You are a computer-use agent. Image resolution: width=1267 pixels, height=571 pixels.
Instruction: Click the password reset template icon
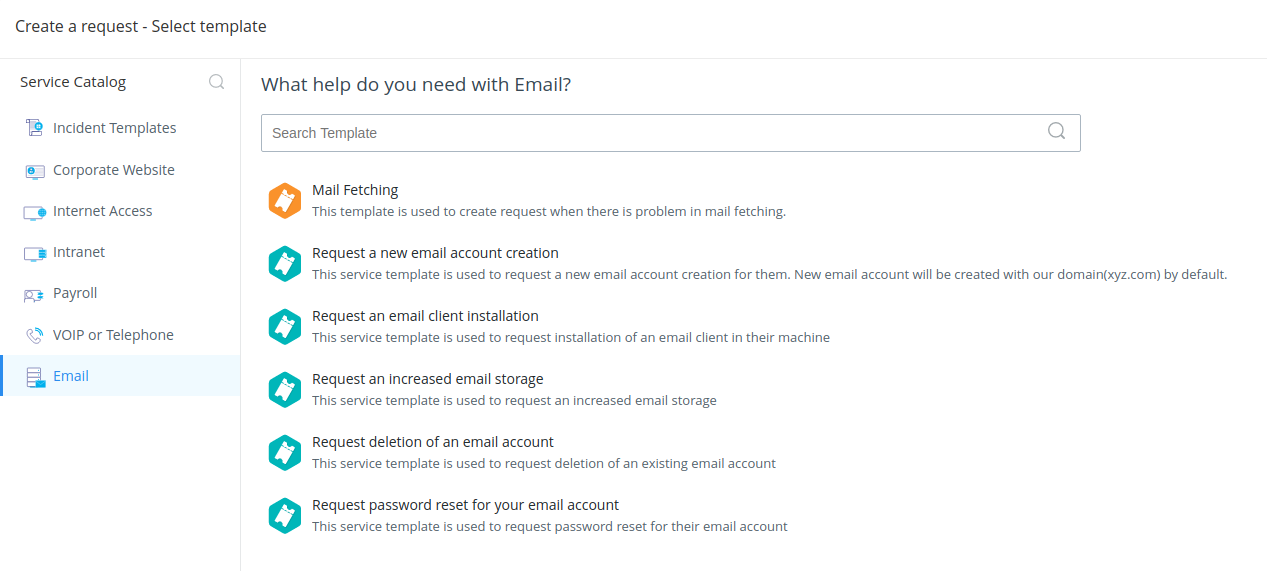(285, 515)
